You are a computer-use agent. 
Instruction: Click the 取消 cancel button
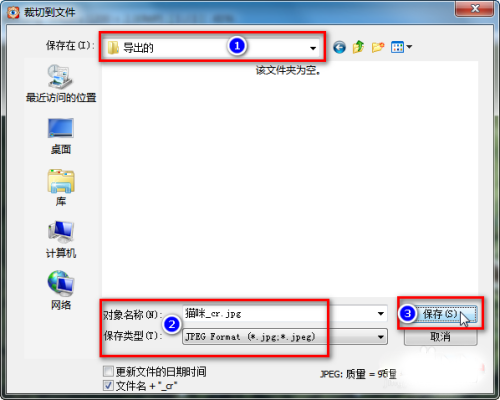(440, 337)
